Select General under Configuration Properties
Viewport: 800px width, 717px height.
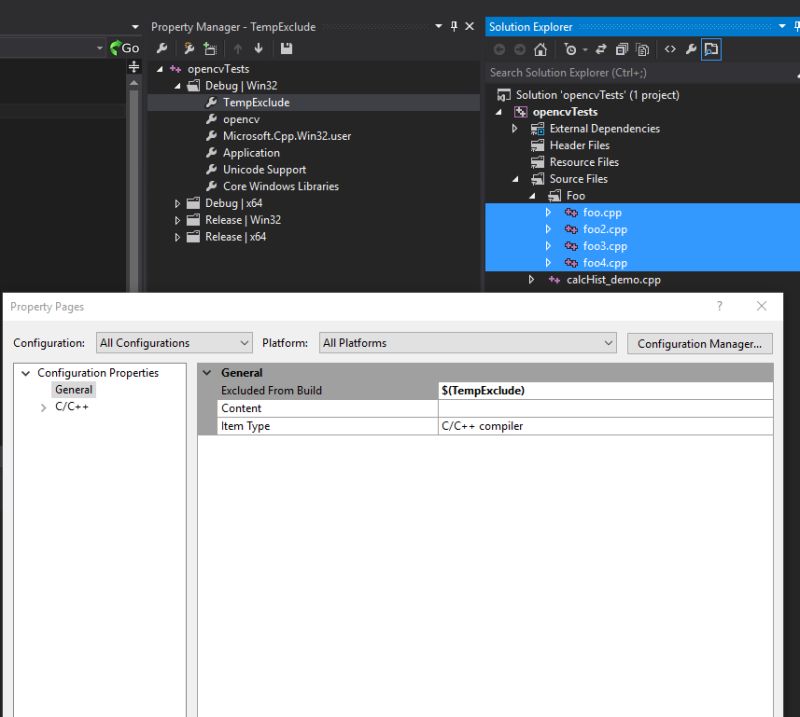pyautogui.click(x=74, y=389)
